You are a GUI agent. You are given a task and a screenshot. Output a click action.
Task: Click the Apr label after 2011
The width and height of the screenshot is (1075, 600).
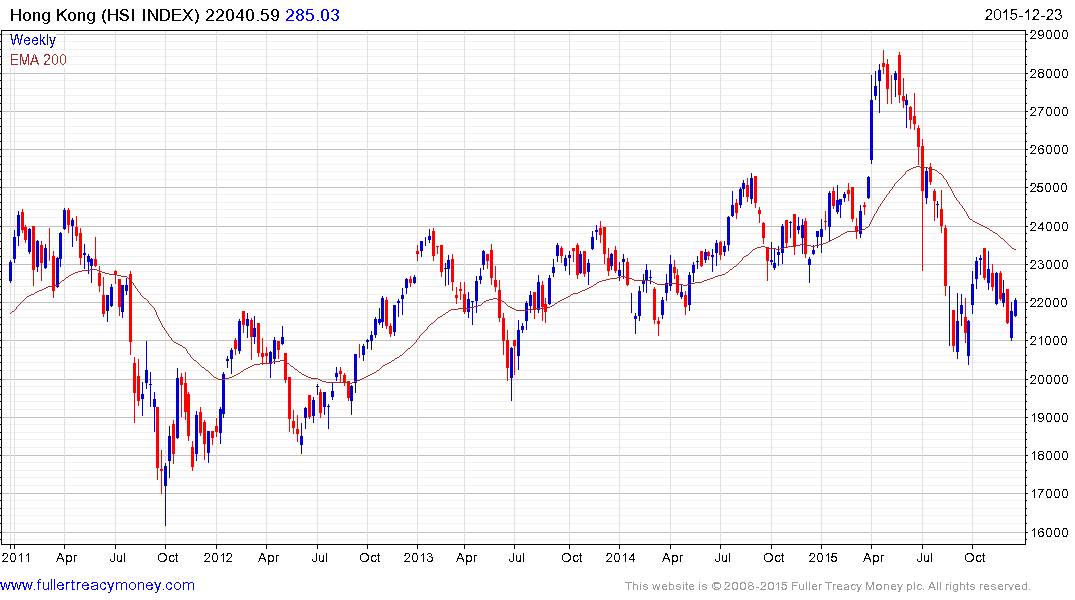point(66,557)
